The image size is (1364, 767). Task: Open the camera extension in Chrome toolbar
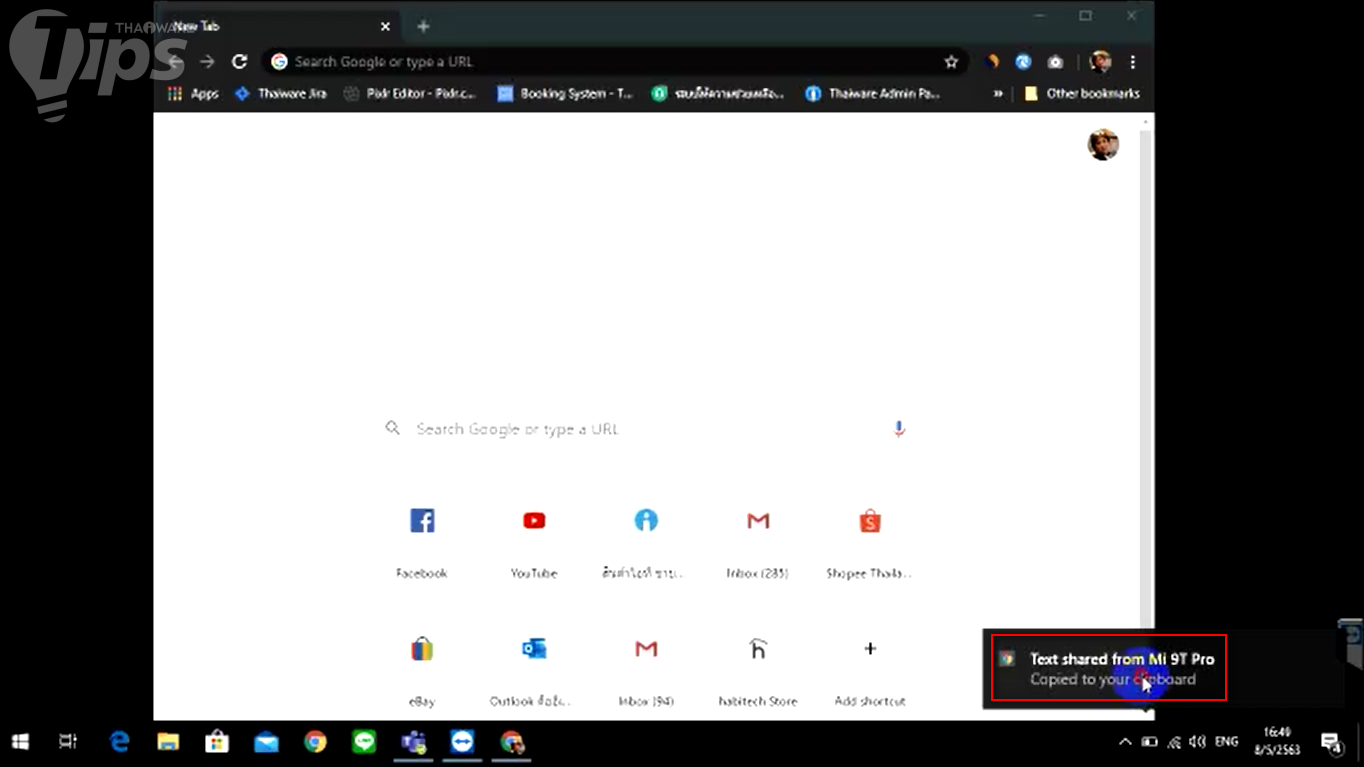click(1055, 62)
